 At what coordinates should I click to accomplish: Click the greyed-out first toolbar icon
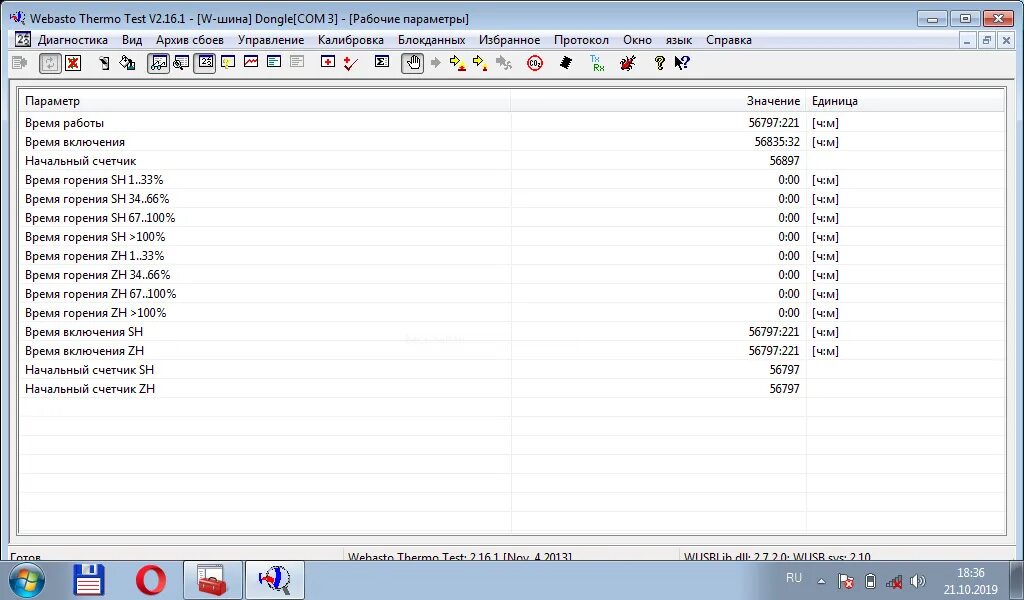click(x=20, y=63)
